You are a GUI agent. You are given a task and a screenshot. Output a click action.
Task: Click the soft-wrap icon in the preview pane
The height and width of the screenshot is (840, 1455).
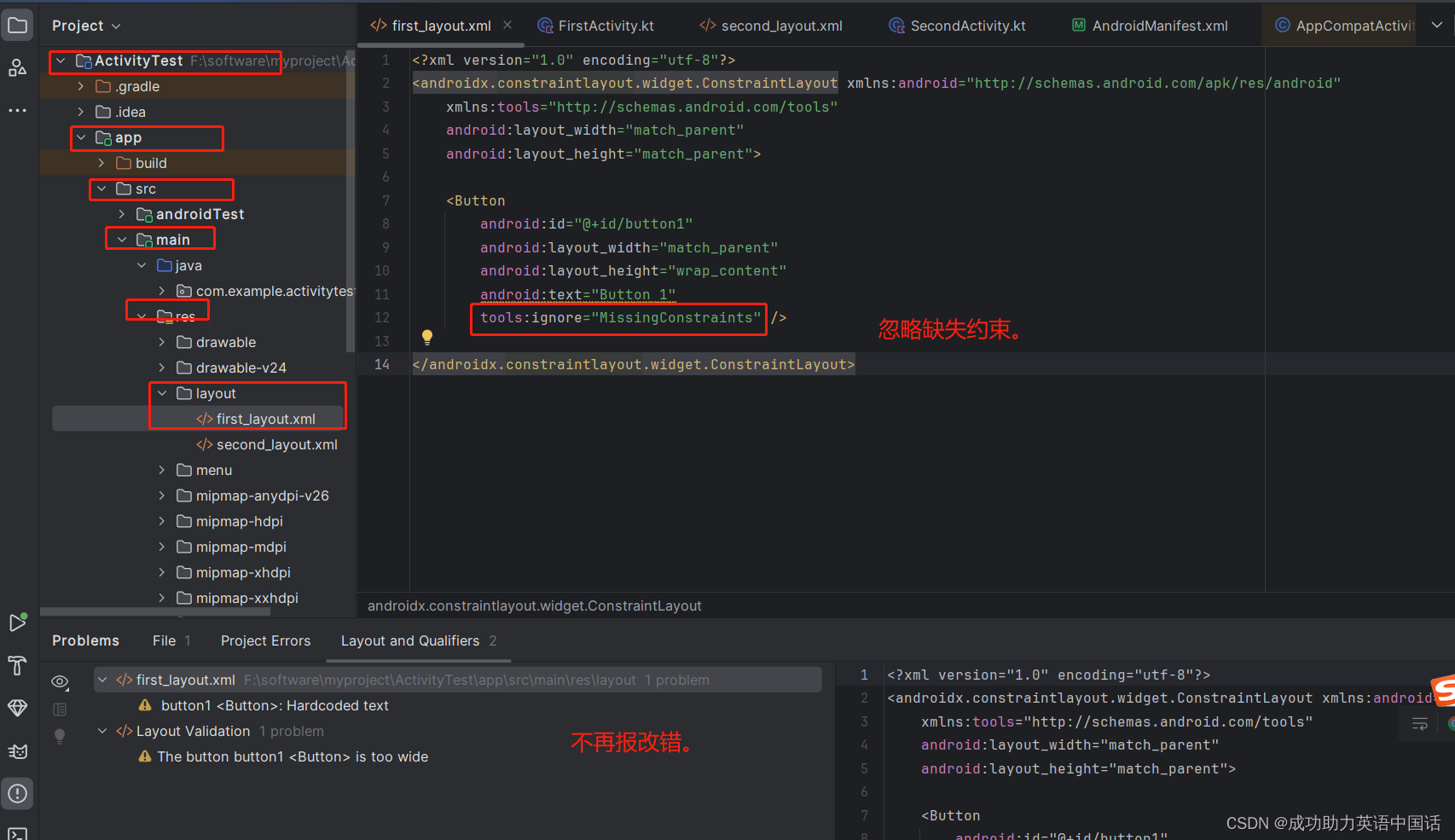pos(1419,722)
